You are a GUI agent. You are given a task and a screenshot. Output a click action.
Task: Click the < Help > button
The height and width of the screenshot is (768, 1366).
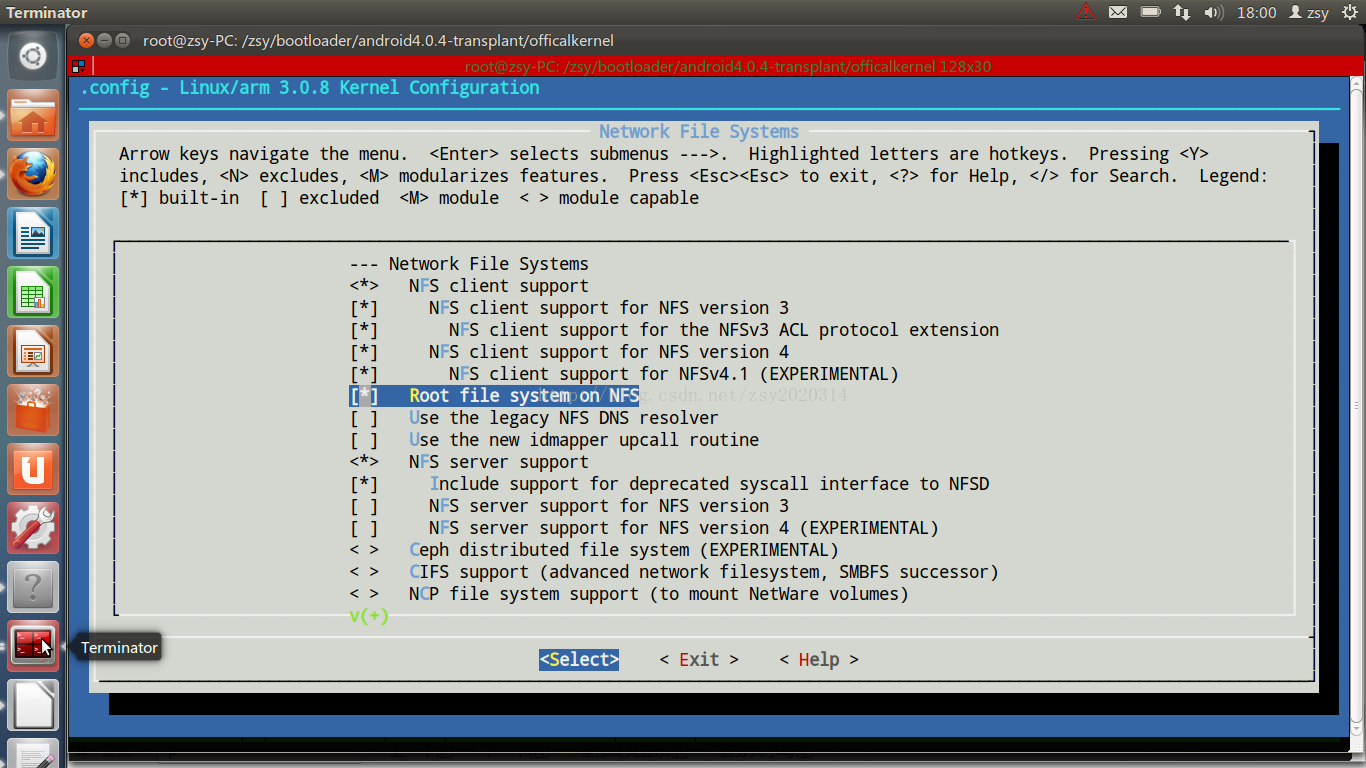819,660
